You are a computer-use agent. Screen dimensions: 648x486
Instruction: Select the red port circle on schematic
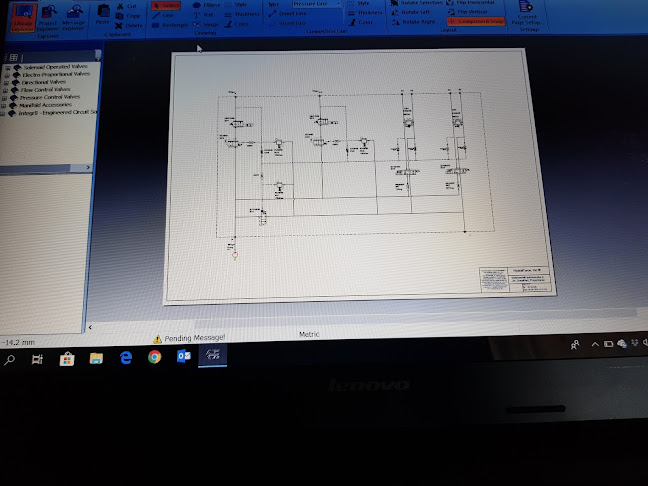click(x=235, y=255)
